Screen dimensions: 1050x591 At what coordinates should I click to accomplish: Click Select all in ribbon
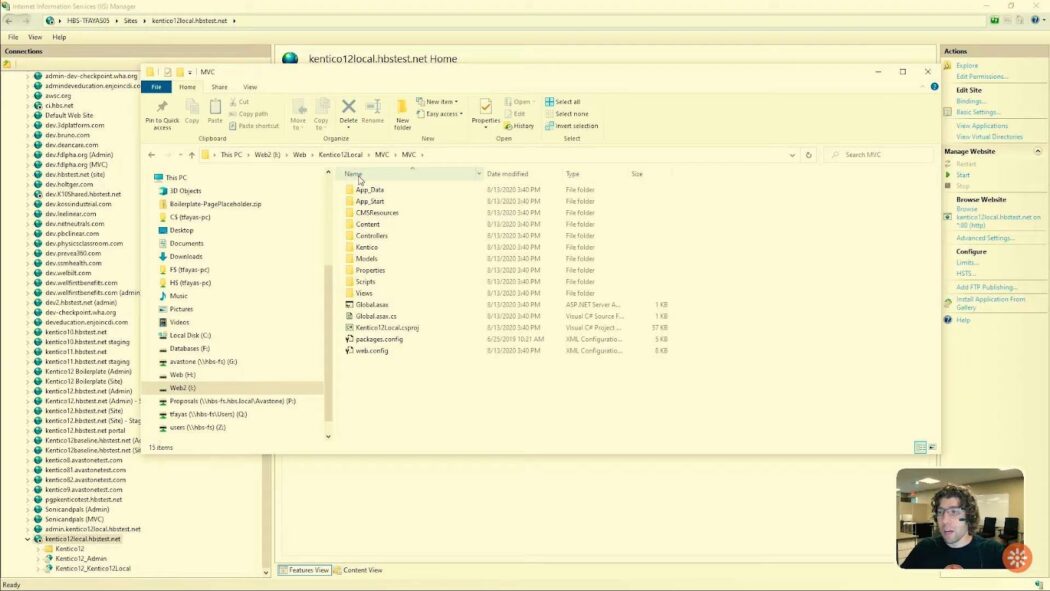click(x=562, y=102)
